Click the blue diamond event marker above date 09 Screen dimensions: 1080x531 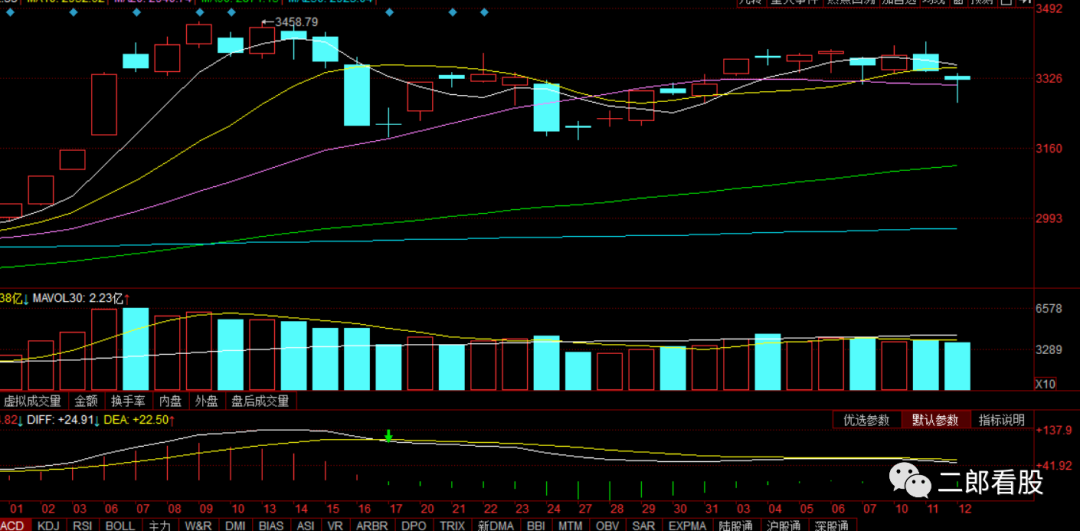(199, 12)
